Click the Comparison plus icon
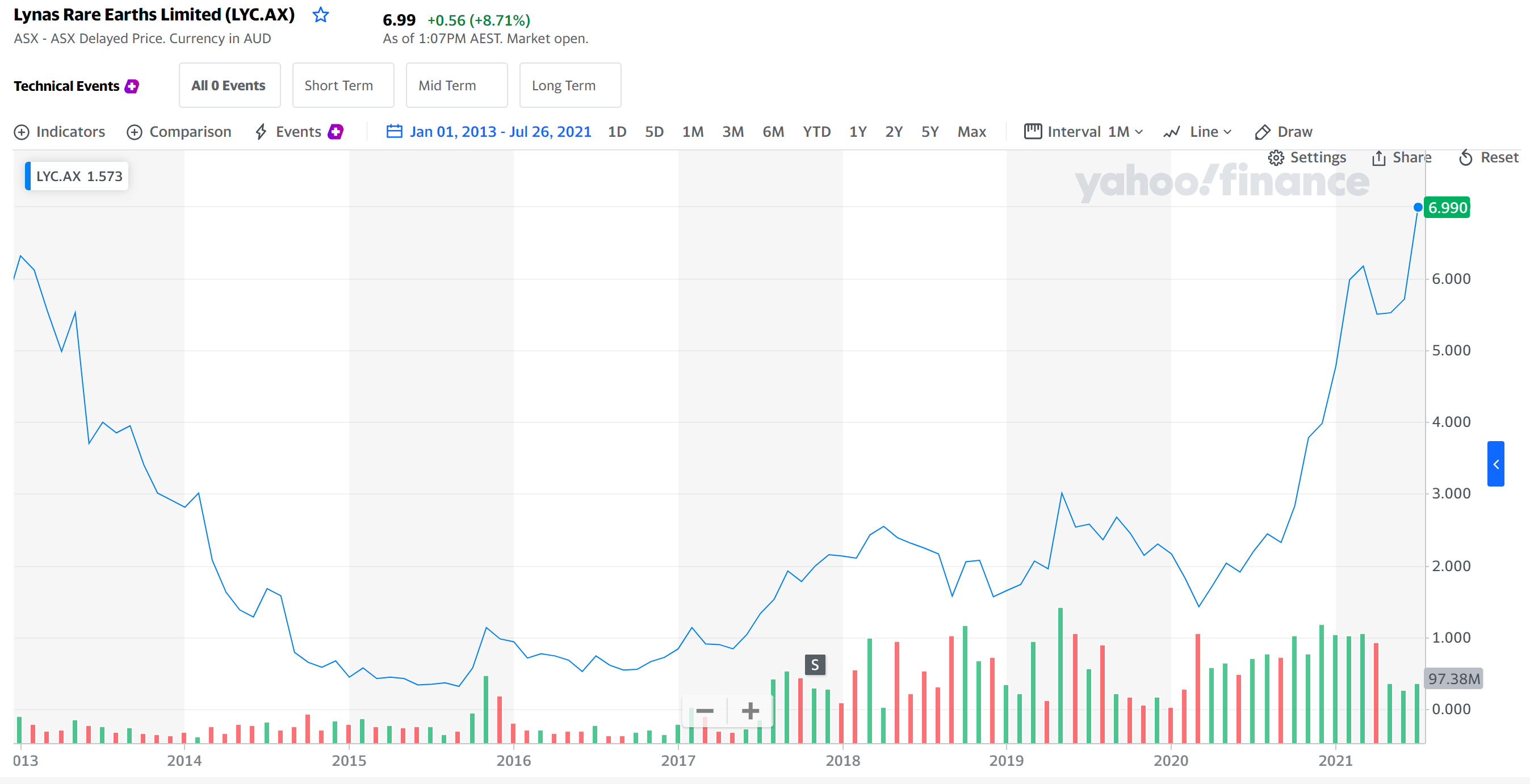Image resolution: width=1530 pixels, height=784 pixels. click(135, 132)
